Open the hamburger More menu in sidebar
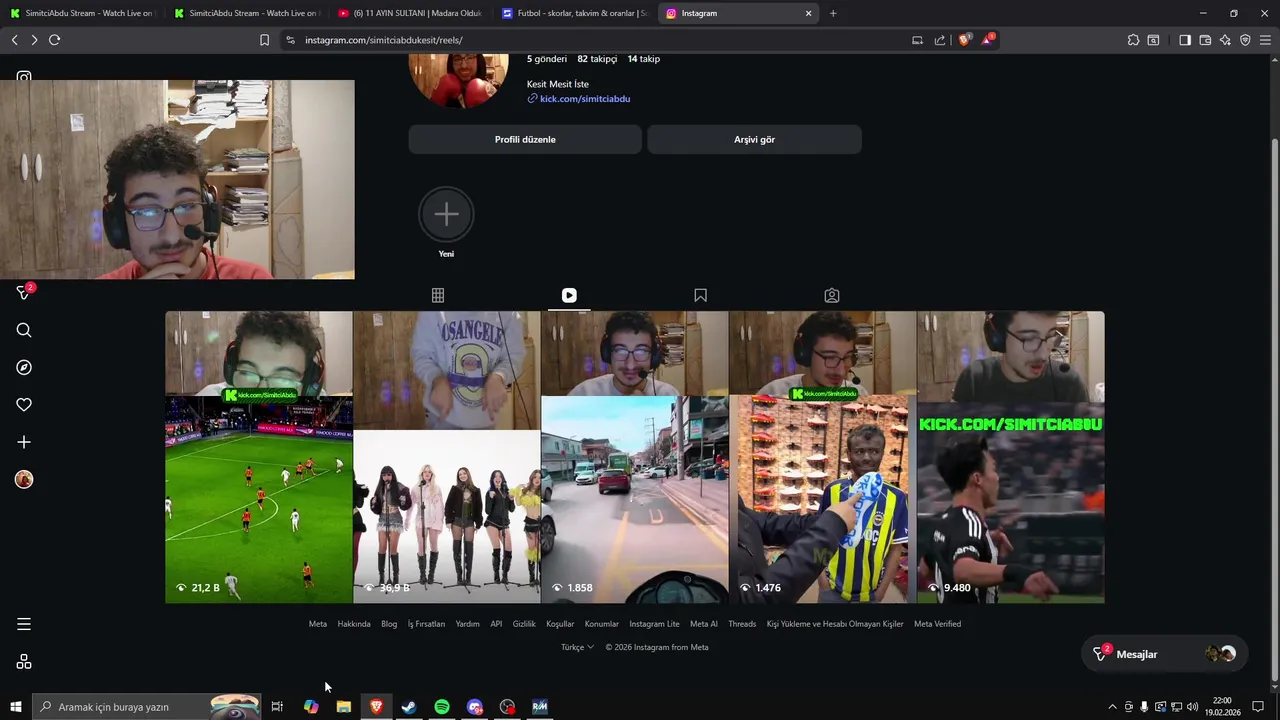This screenshot has width=1280, height=720. click(x=24, y=624)
